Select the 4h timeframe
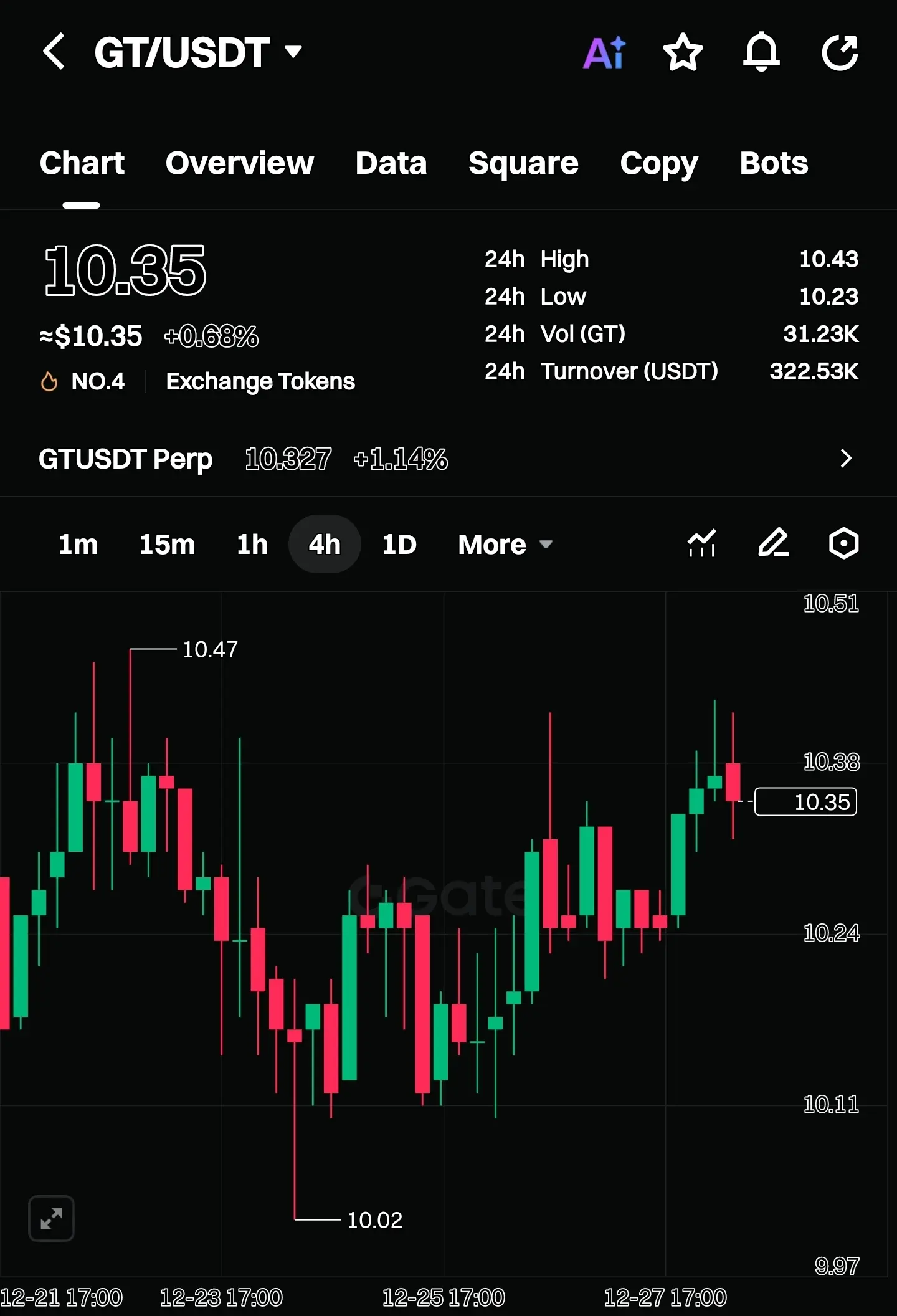 point(325,545)
